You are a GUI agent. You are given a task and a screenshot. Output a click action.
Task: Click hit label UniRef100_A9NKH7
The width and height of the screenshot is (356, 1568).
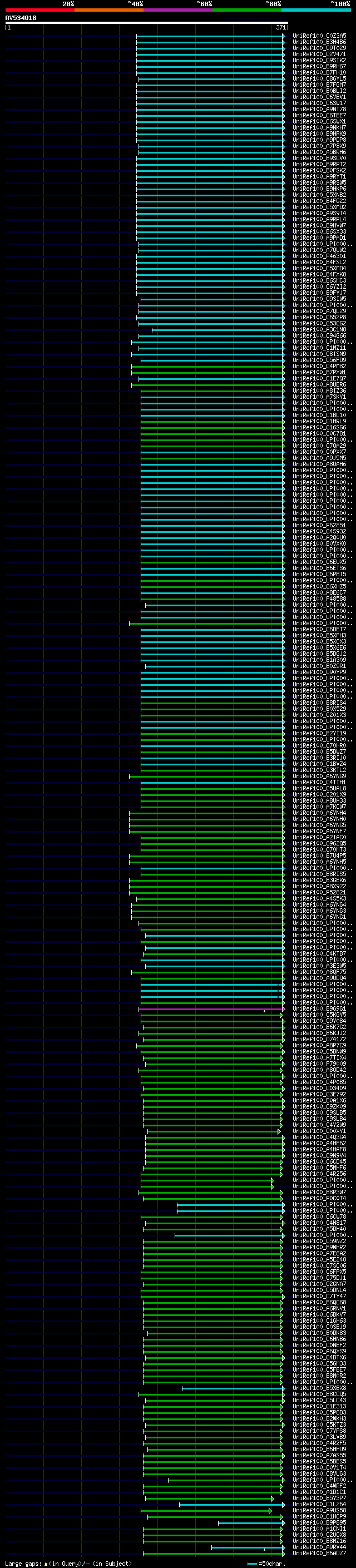(319, 127)
